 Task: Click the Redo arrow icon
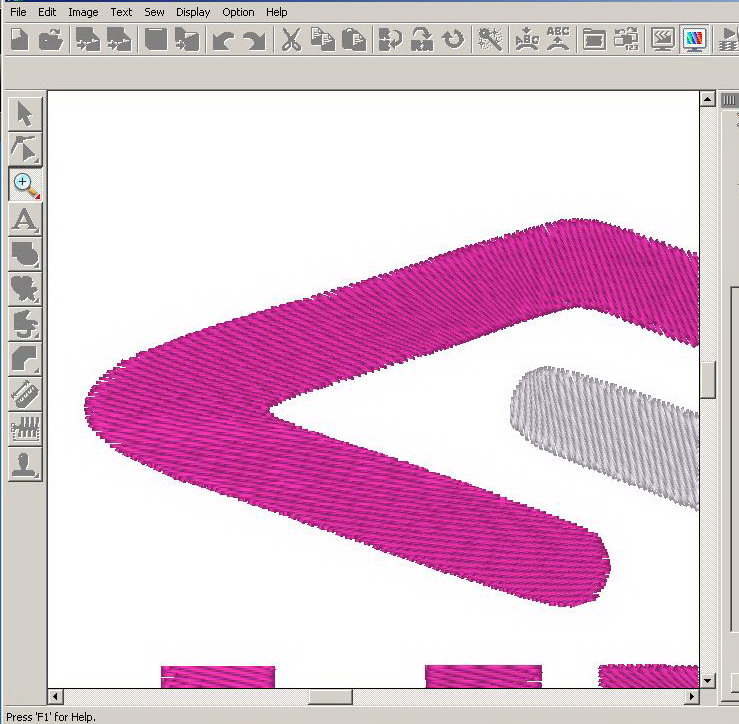(x=254, y=40)
